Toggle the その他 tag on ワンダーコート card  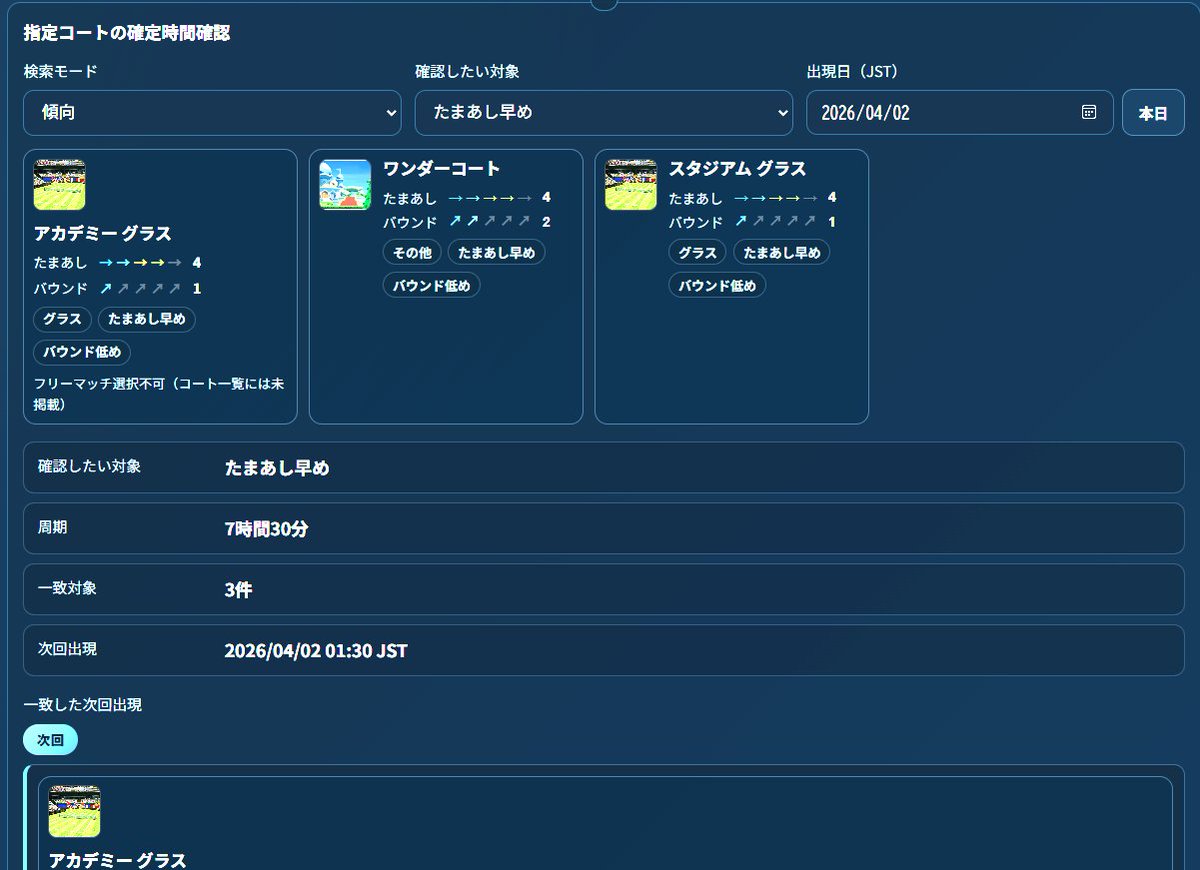(x=411, y=252)
